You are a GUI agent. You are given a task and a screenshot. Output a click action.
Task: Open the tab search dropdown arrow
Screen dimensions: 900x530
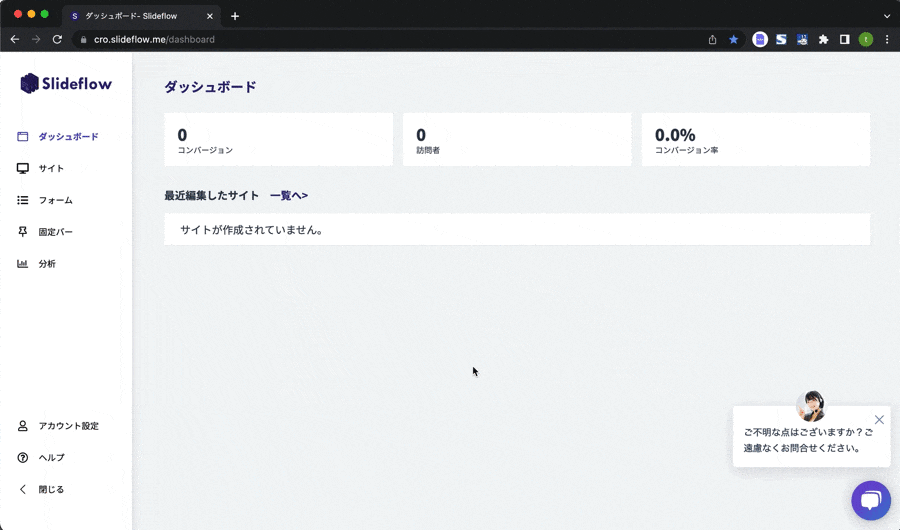[x=887, y=16]
